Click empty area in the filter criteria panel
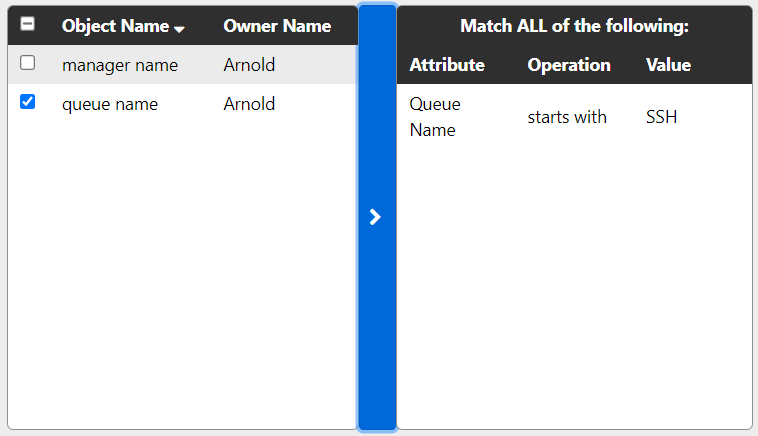758x436 pixels. click(x=574, y=290)
